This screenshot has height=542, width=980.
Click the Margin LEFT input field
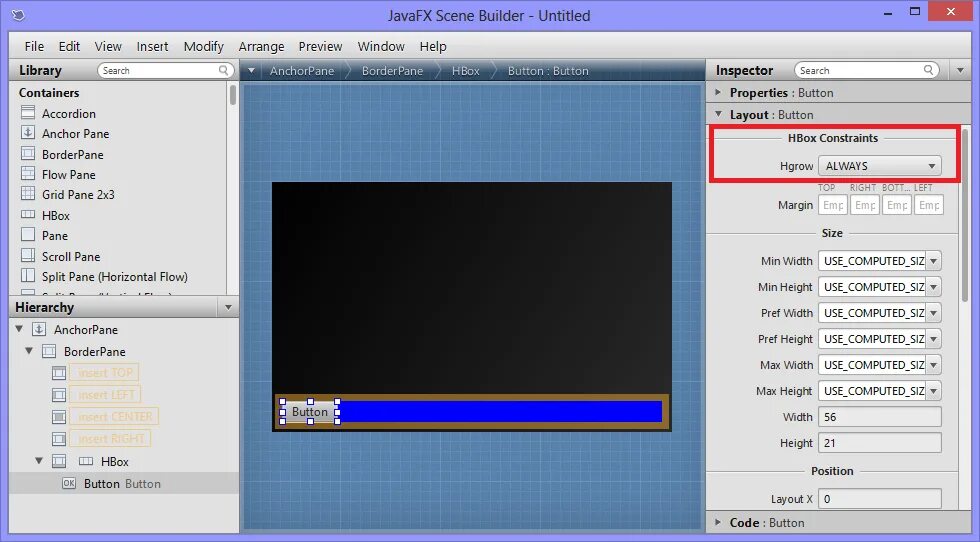(929, 205)
